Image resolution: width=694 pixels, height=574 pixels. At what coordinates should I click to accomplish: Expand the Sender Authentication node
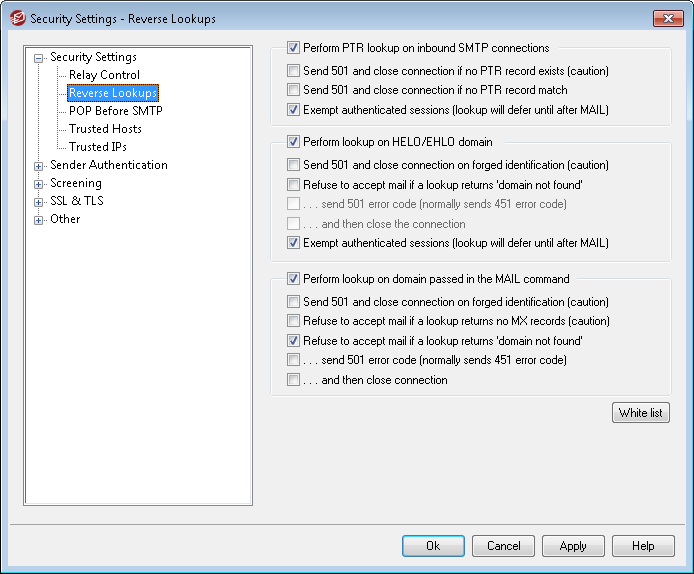click(x=39, y=166)
